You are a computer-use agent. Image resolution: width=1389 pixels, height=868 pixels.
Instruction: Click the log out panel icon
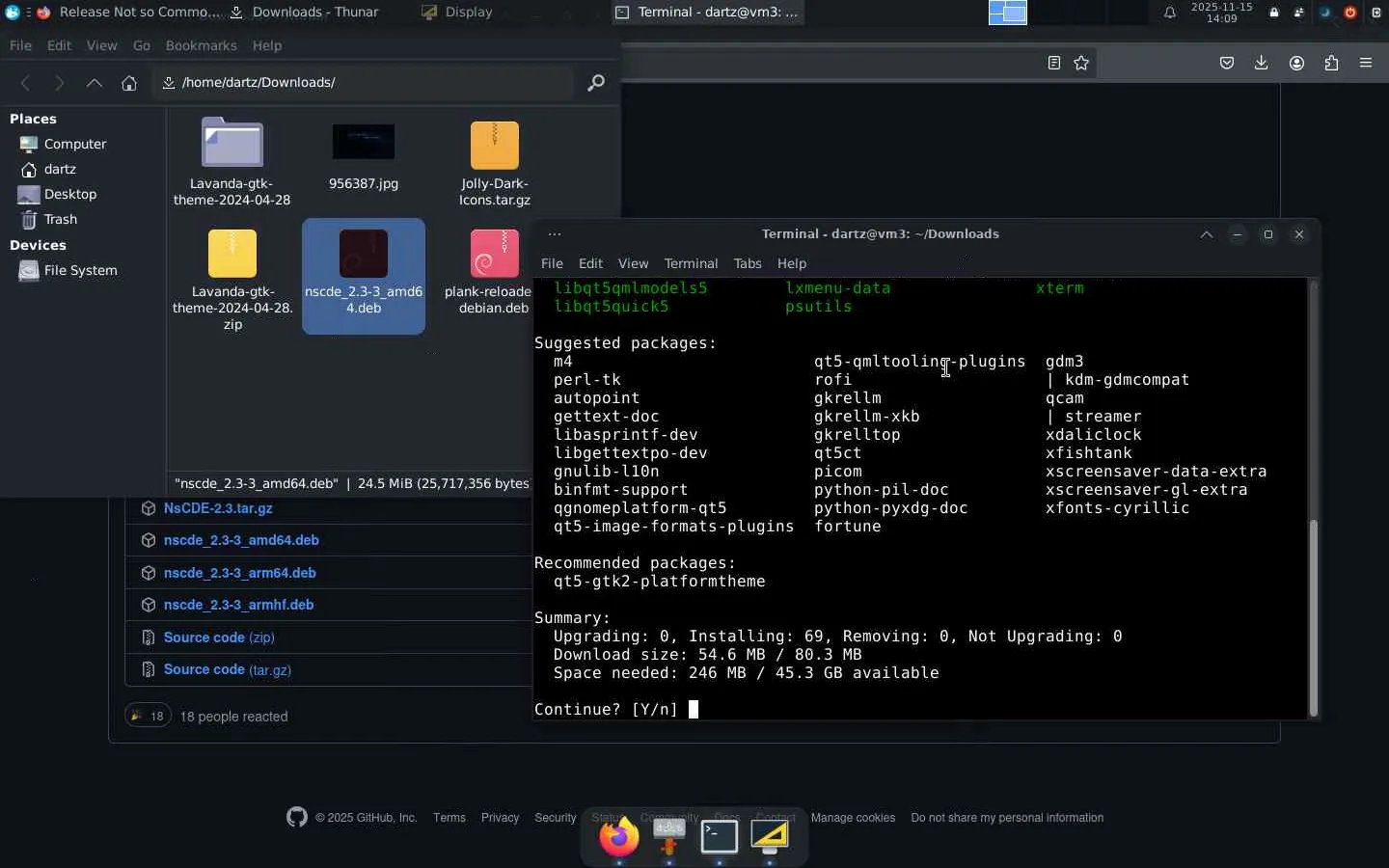[1376, 13]
